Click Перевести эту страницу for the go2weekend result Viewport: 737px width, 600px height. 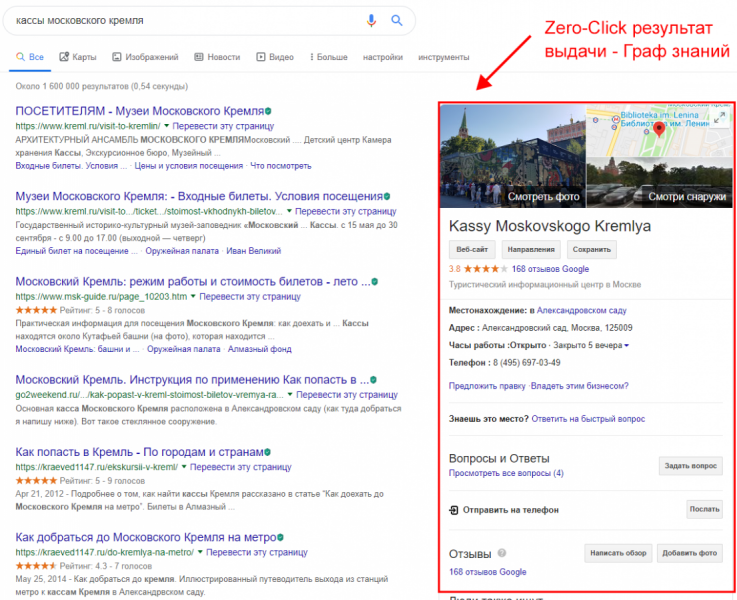pos(347,395)
